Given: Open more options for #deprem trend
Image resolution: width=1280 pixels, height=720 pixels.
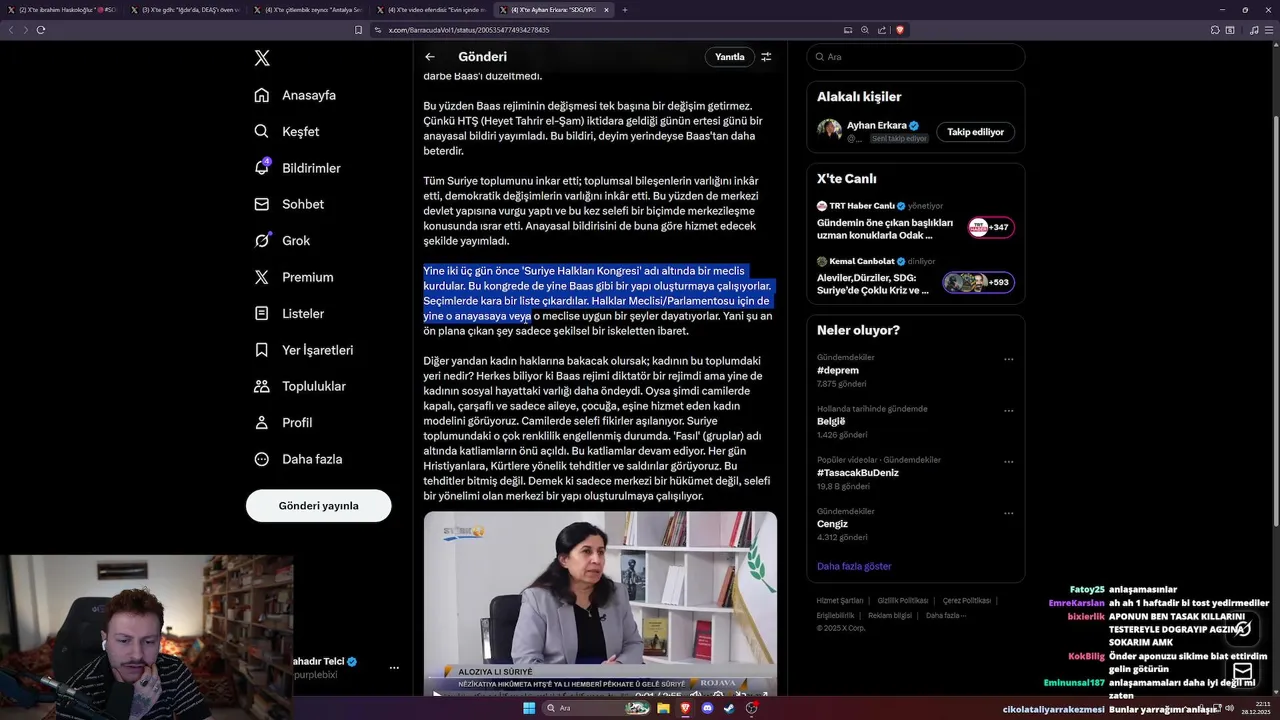Looking at the screenshot, I should (x=1008, y=359).
